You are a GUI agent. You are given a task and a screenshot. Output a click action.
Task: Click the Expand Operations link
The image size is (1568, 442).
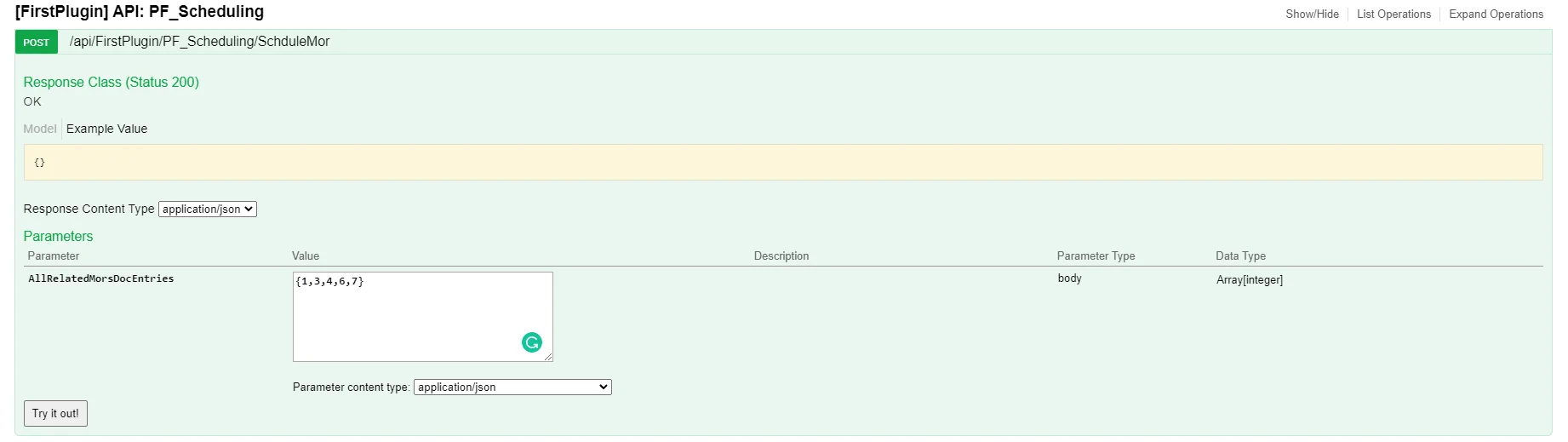(x=1495, y=14)
